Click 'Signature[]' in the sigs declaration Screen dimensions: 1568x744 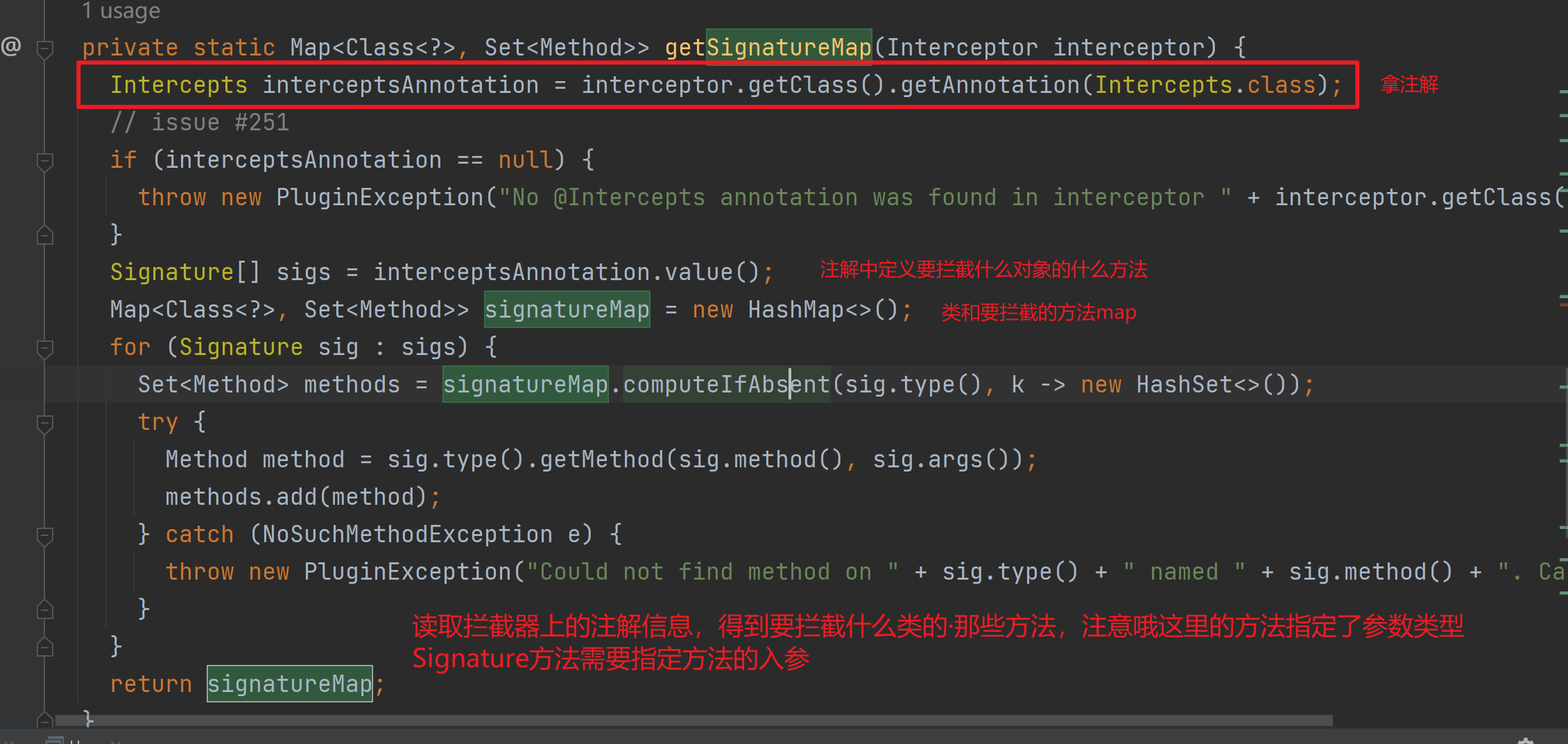pyautogui.click(x=185, y=272)
